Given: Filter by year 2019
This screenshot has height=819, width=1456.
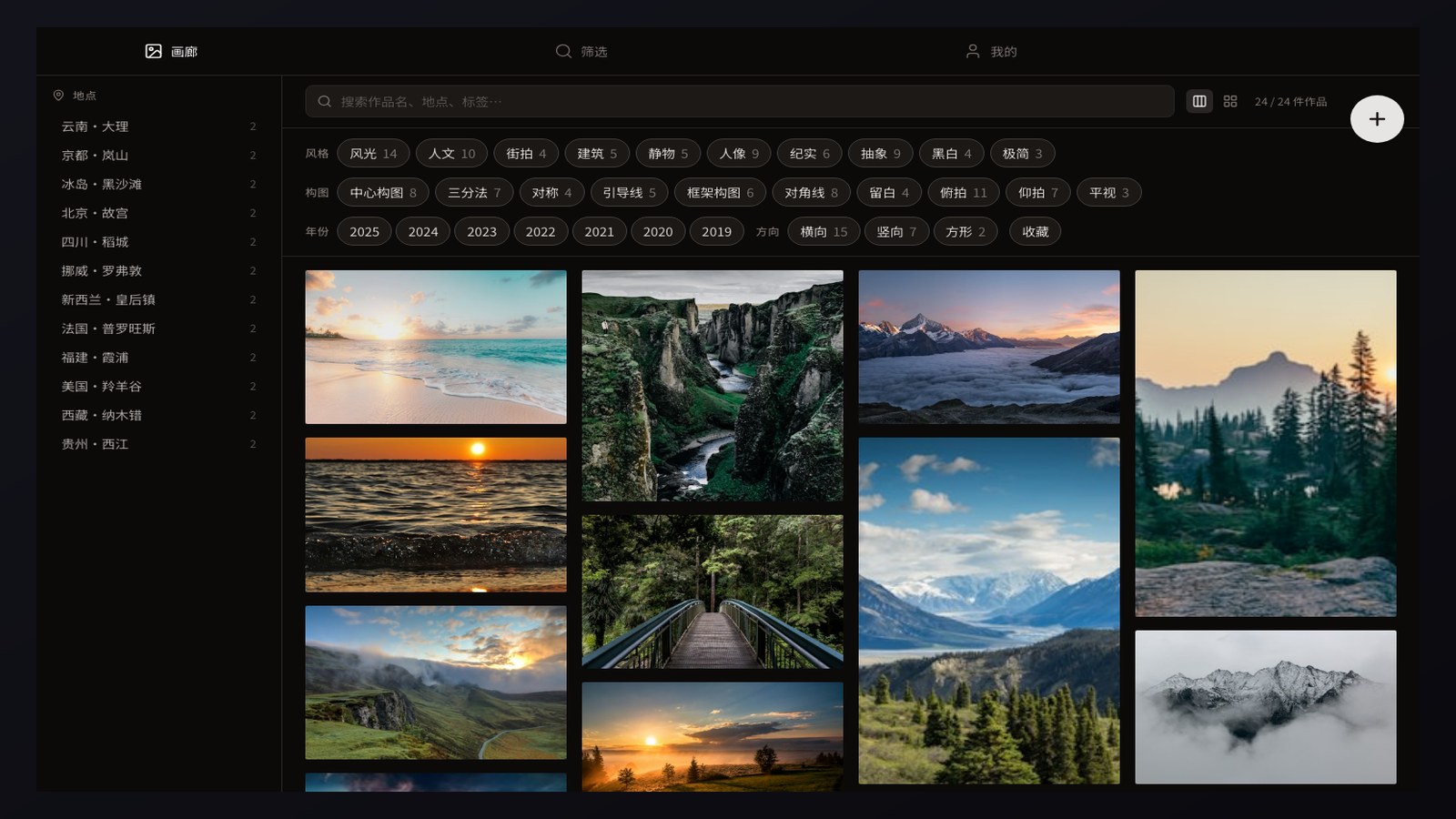Looking at the screenshot, I should click(716, 232).
